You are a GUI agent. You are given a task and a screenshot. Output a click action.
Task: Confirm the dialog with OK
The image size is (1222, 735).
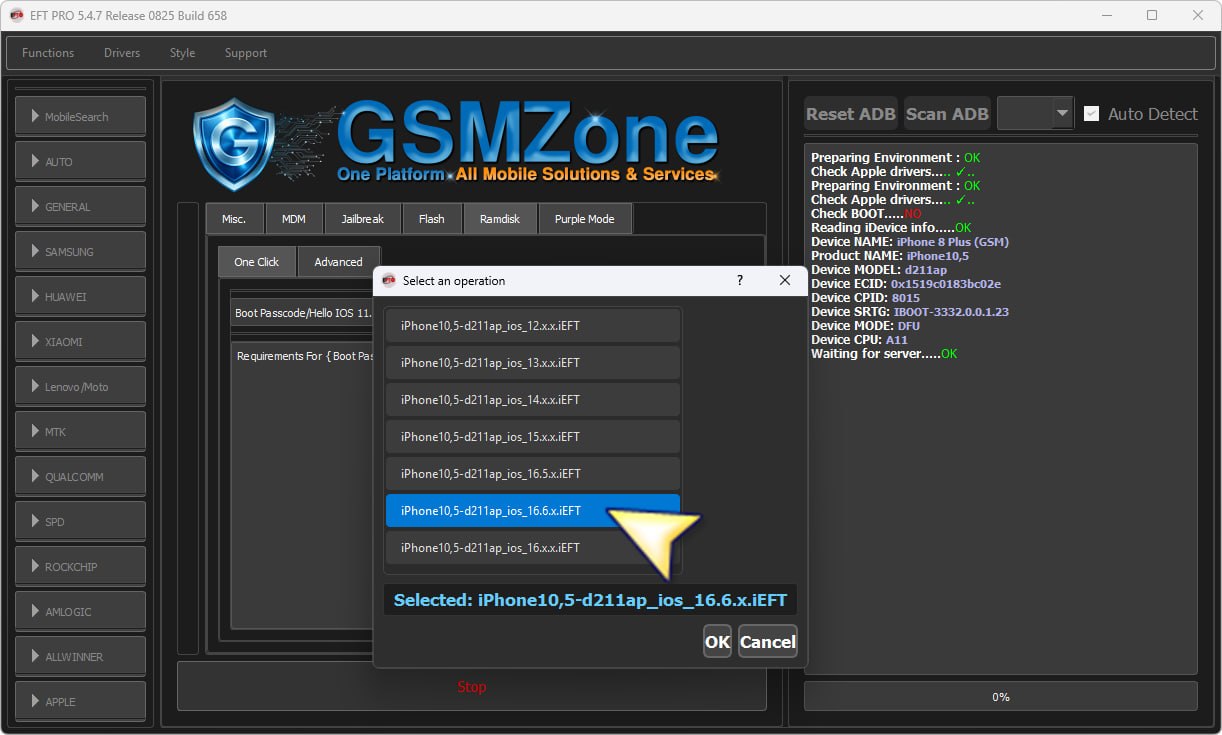coord(717,642)
